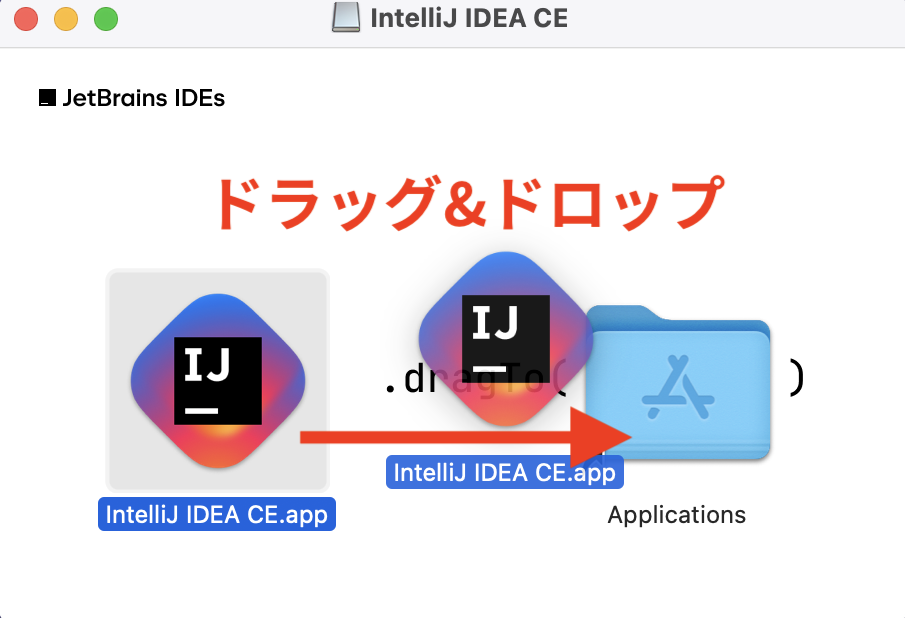
Task: Click the closing parenthesis right of folder
Action: [796, 378]
